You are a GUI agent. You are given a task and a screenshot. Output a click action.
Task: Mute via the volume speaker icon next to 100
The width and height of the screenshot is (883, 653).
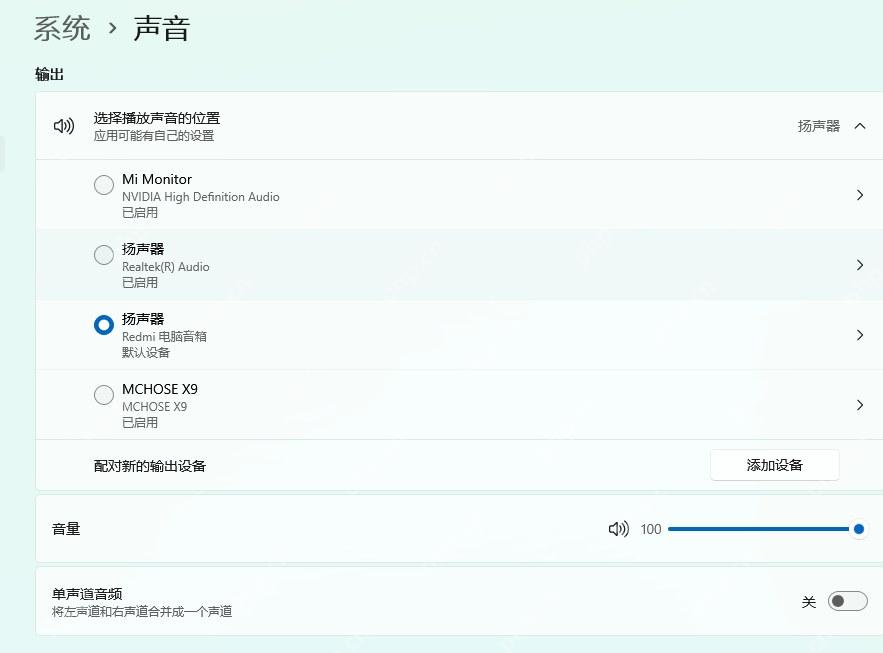tap(618, 529)
